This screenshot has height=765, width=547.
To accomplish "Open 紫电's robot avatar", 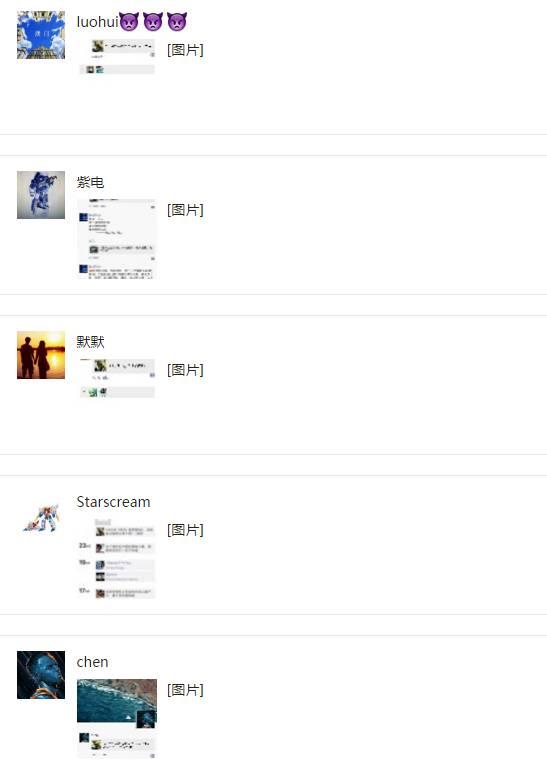I will tap(41, 195).
